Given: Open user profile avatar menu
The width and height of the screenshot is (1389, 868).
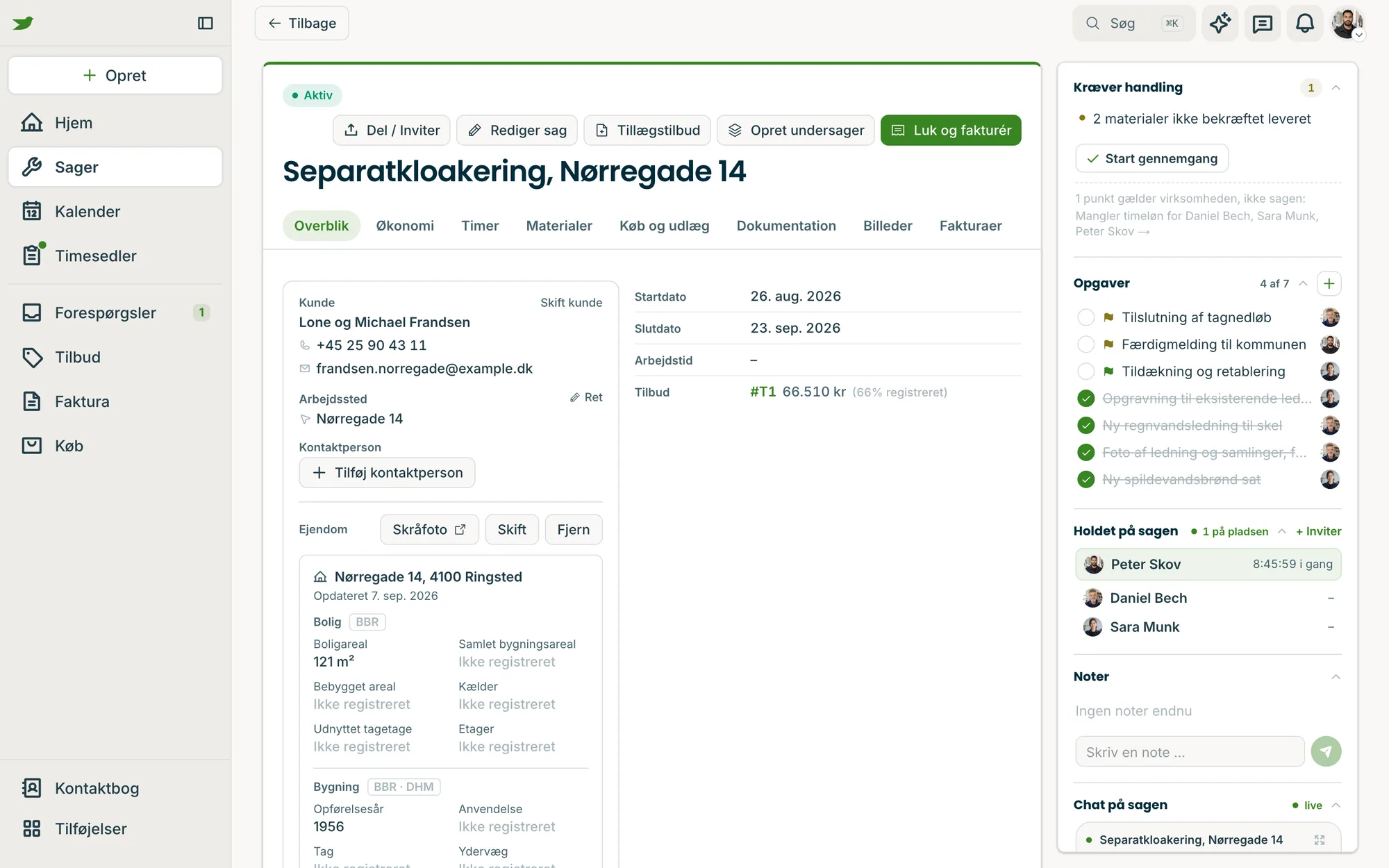Looking at the screenshot, I should pos(1348,23).
